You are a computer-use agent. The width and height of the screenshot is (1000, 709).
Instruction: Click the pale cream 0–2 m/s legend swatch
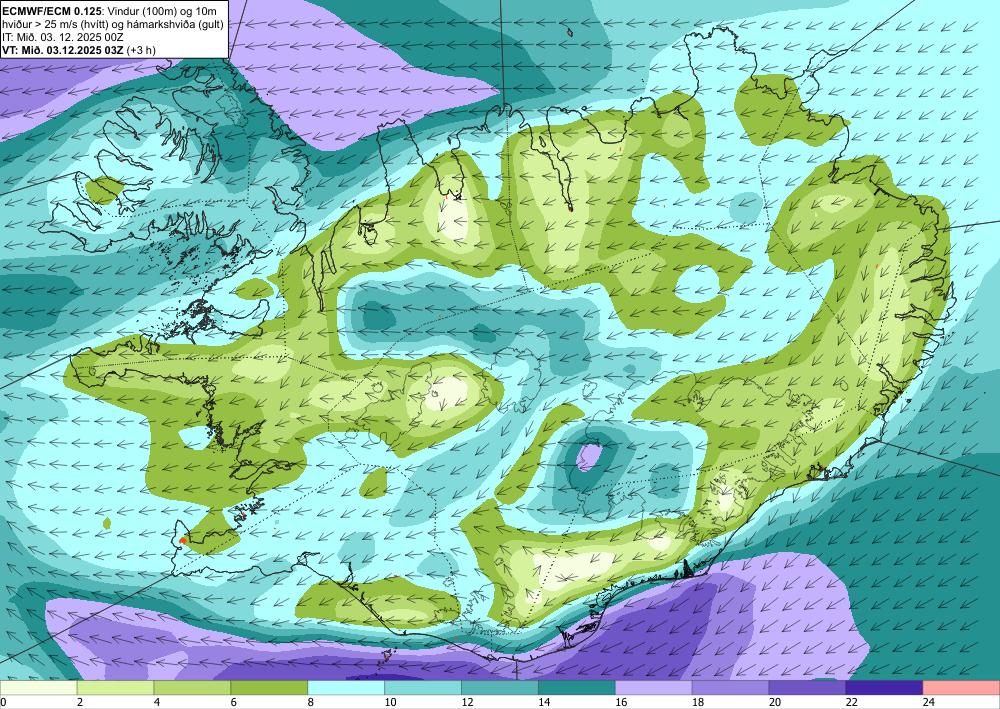pyautogui.click(x=38, y=688)
